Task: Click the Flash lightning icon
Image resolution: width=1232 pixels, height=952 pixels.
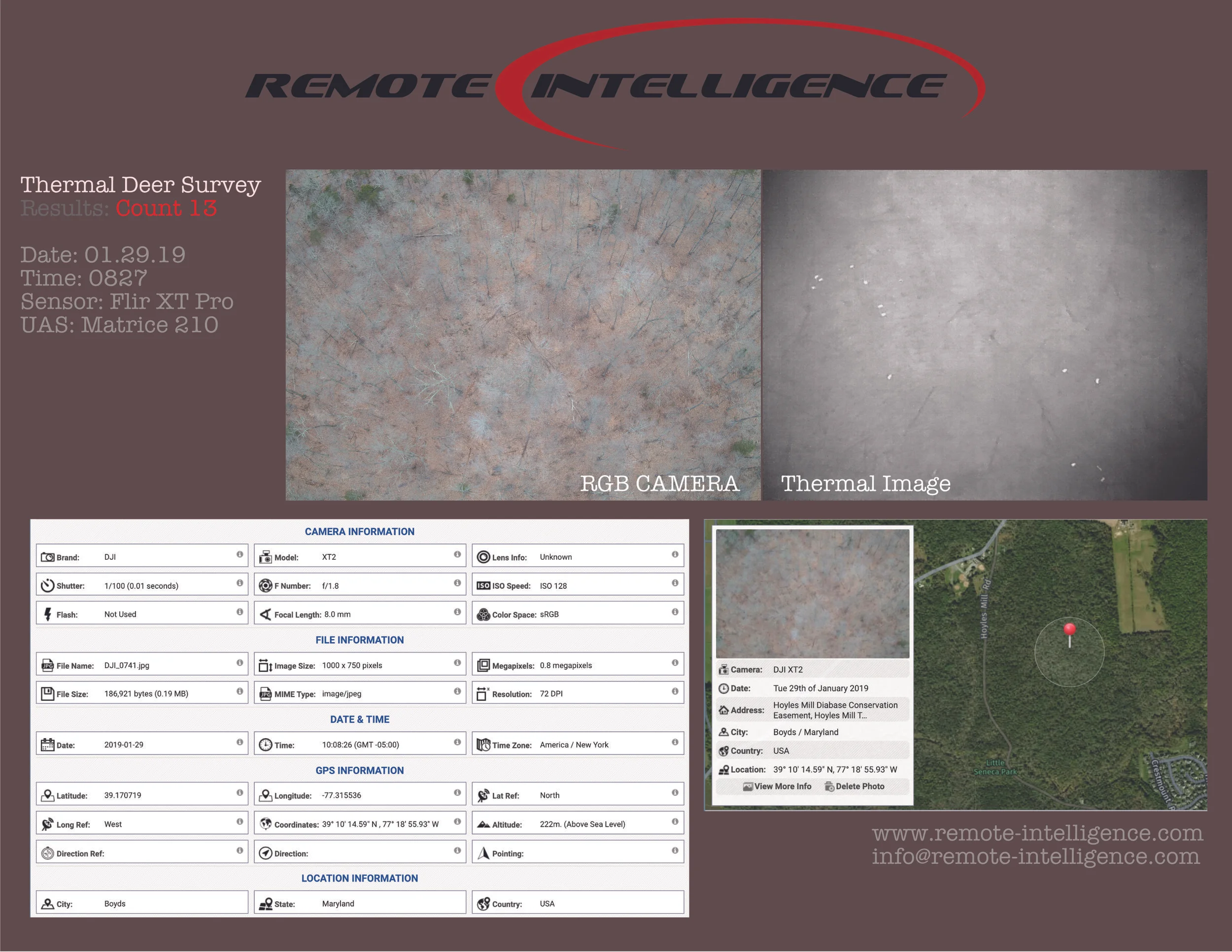Action: [x=48, y=614]
